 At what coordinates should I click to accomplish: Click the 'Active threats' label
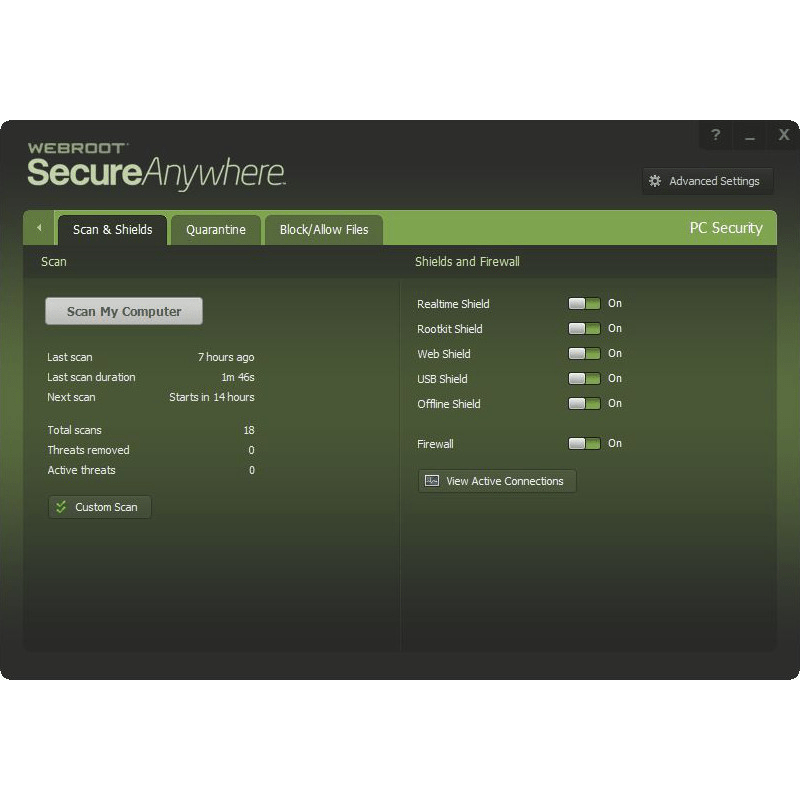point(81,470)
